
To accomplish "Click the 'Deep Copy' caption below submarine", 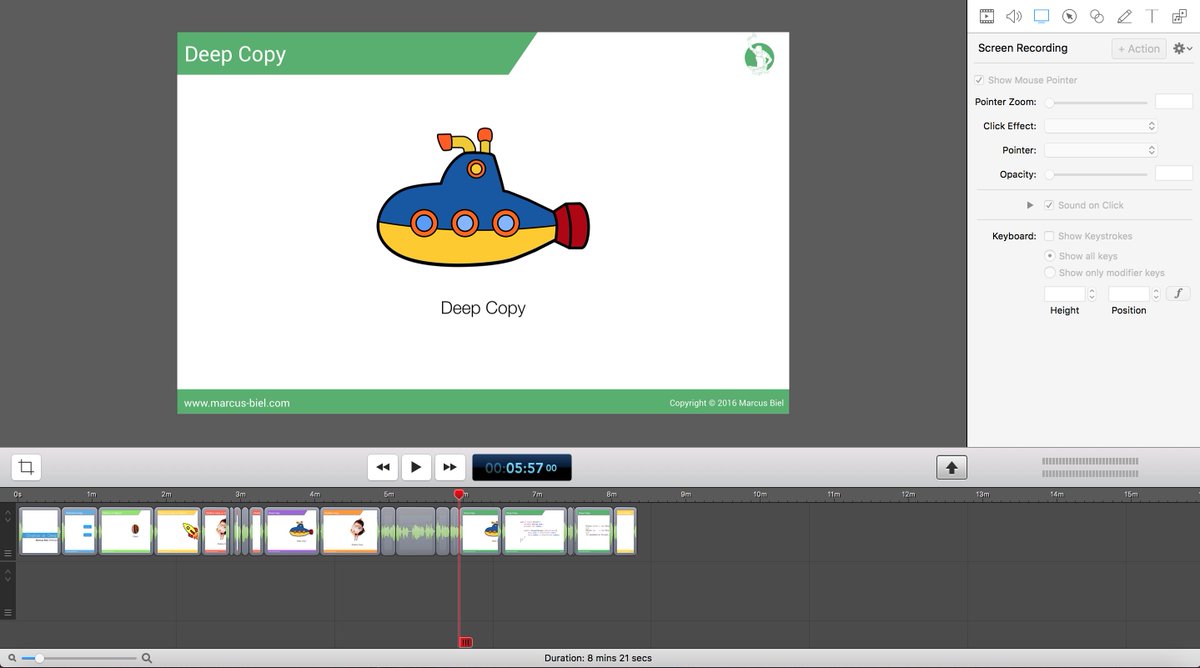I will point(483,308).
